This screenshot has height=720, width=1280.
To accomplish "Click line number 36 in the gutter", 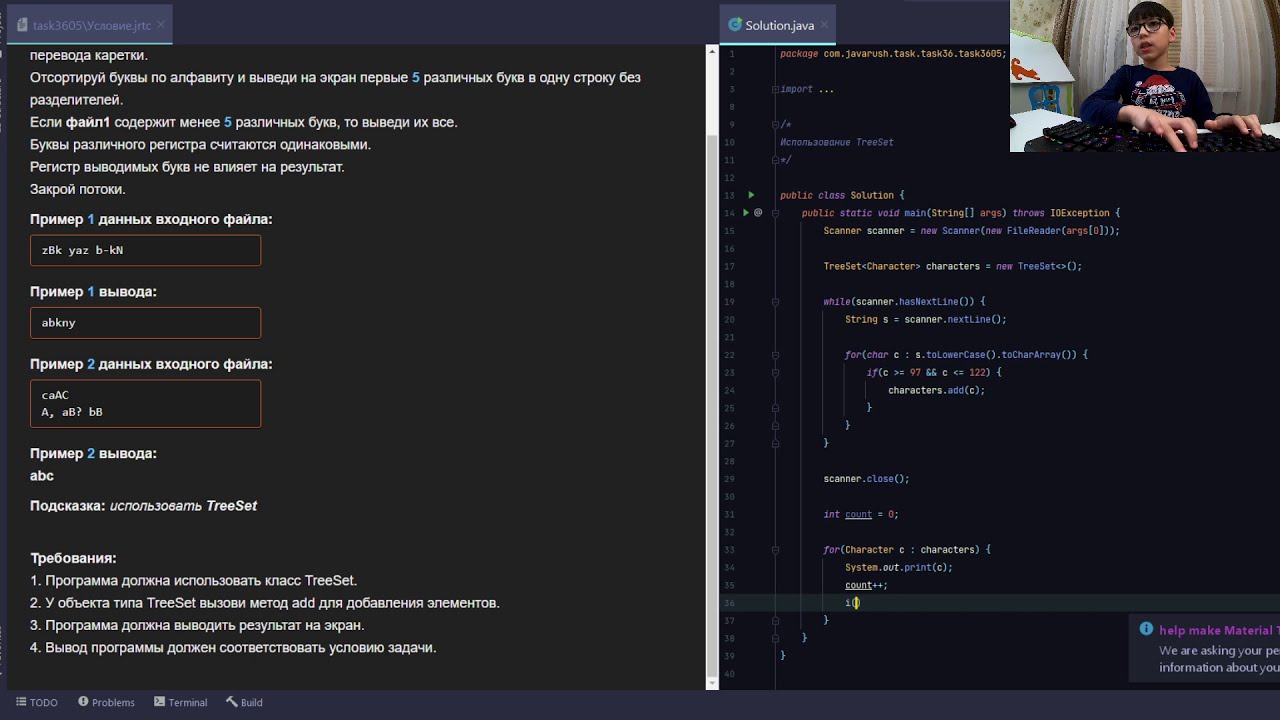I will [729, 603].
